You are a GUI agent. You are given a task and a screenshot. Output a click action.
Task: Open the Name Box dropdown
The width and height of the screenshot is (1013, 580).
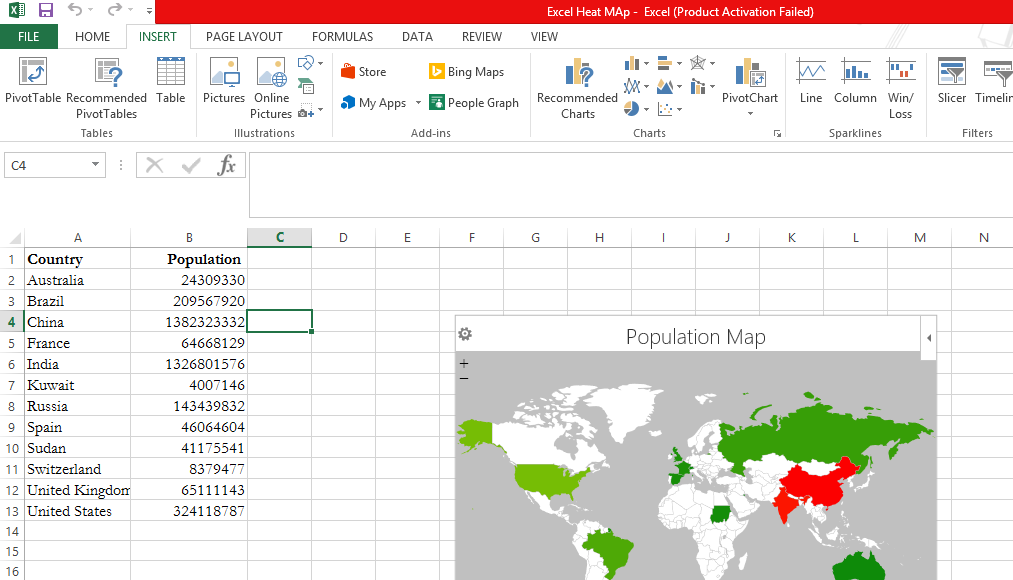[x=95, y=165]
